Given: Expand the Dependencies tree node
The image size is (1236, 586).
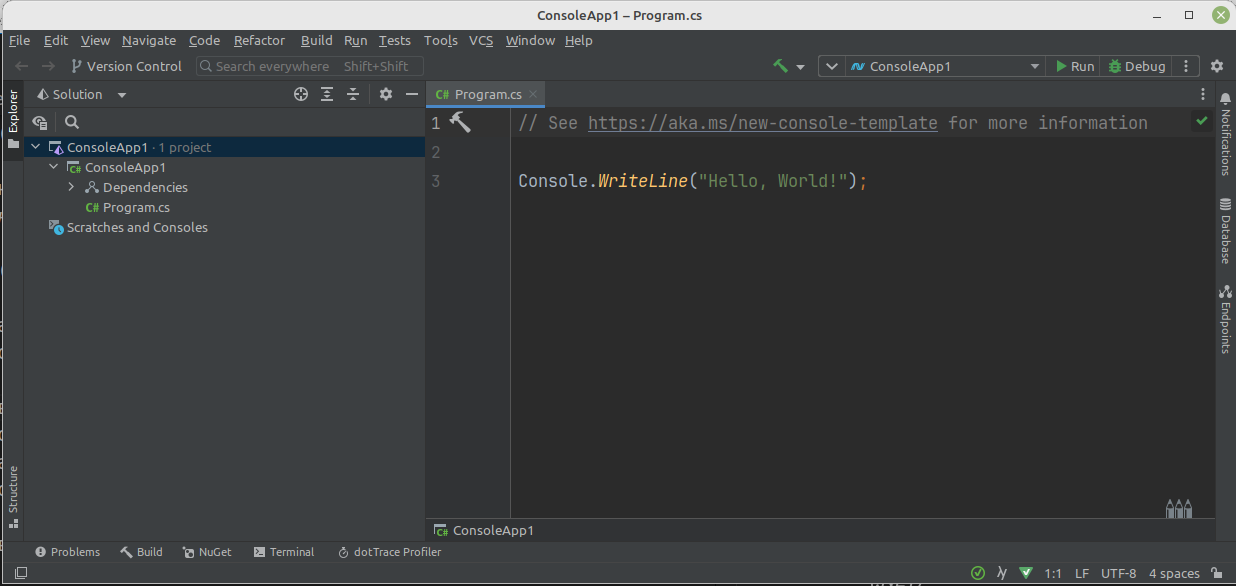Looking at the screenshot, I should 71,187.
